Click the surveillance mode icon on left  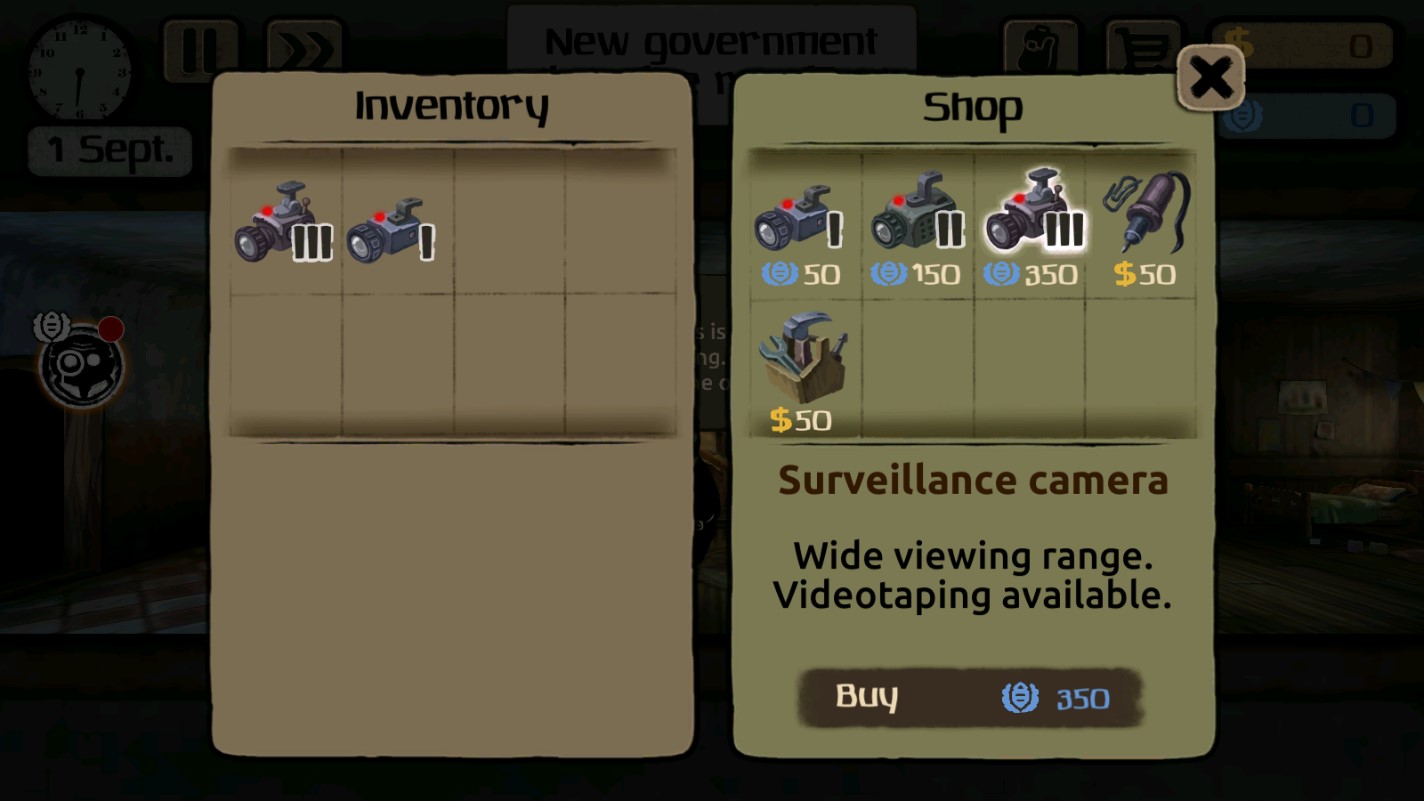point(80,361)
